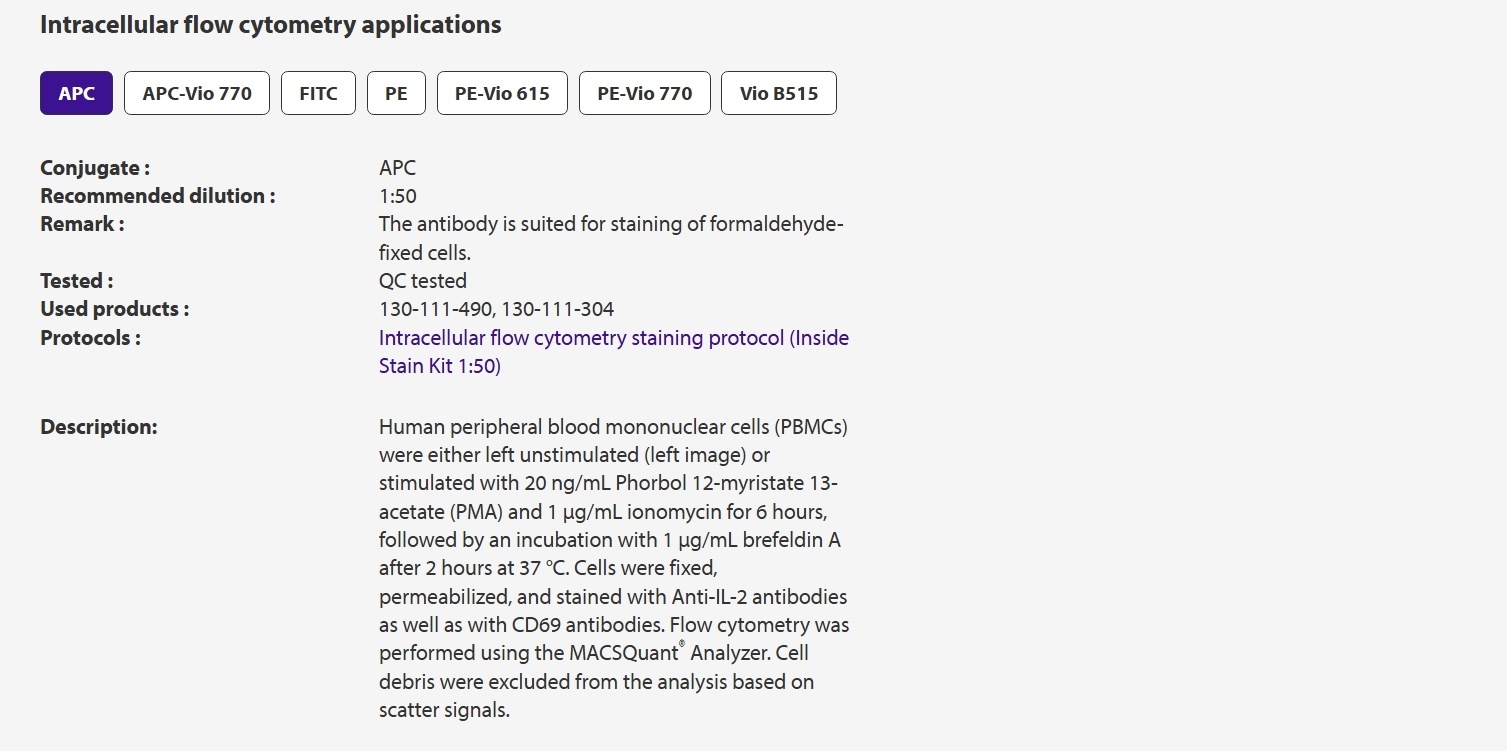The height and width of the screenshot is (751, 1507).
Task: Click the PBMC description paragraph text
Action: (614, 568)
